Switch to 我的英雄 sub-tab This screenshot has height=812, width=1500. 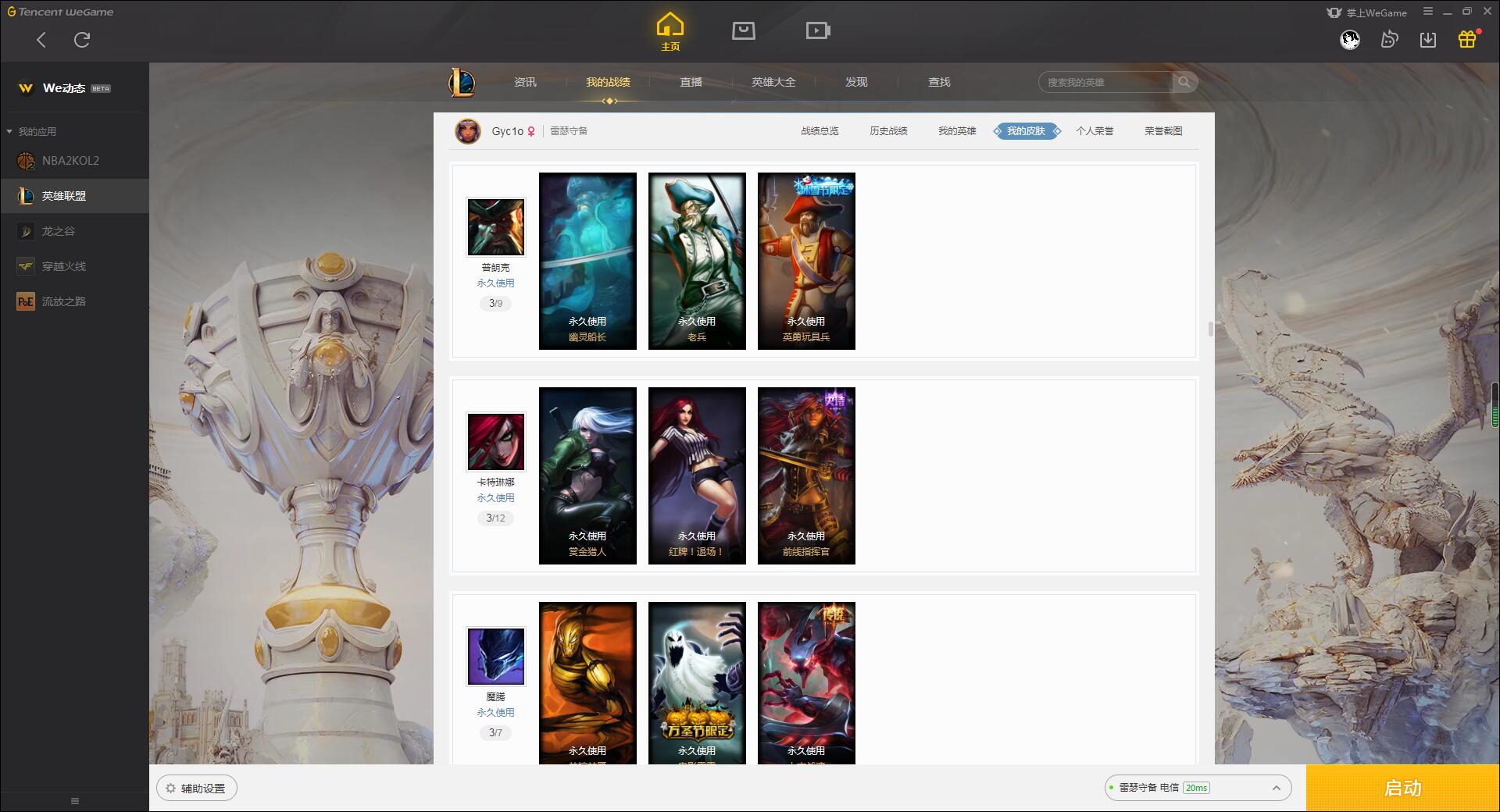(957, 131)
